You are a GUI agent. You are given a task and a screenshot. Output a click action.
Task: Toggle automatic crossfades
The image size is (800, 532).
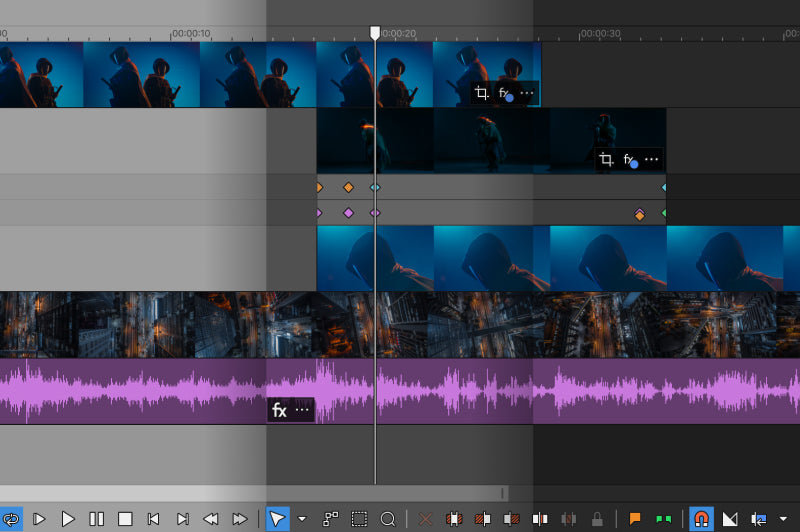point(729,519)
